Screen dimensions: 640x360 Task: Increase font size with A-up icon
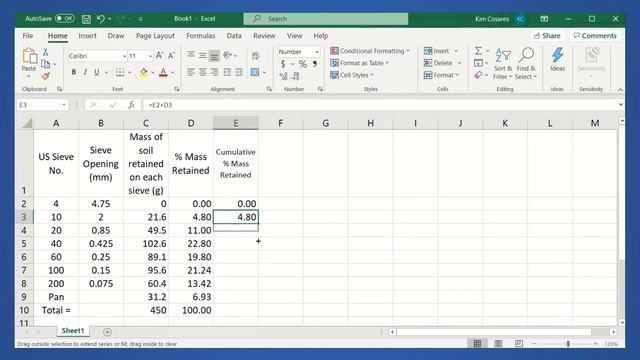(160, 56)
